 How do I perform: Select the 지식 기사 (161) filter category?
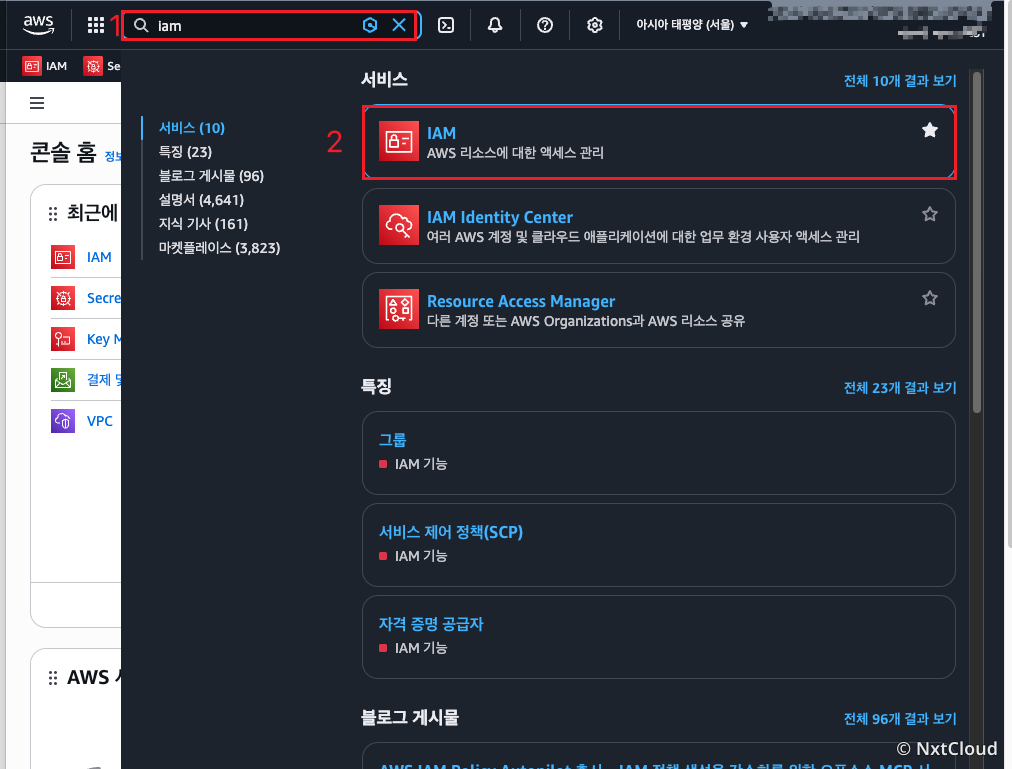click(x=203, y=224)
